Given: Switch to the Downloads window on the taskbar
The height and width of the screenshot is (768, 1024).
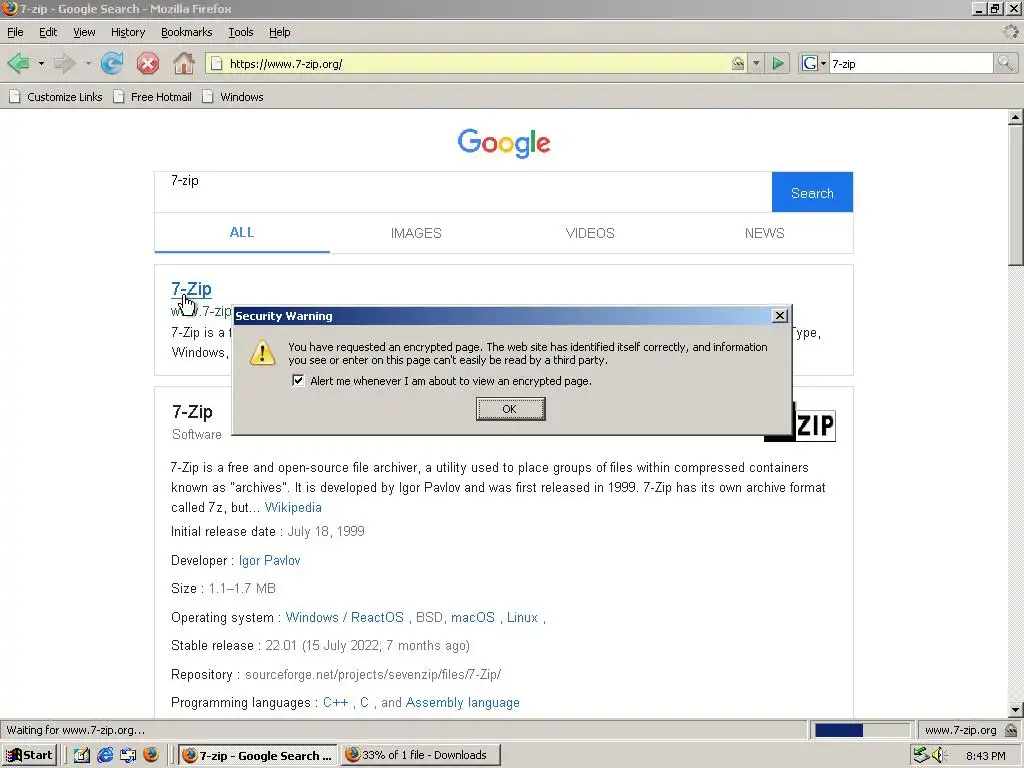Looking at the screenshot, I should (x=421, y=755).
